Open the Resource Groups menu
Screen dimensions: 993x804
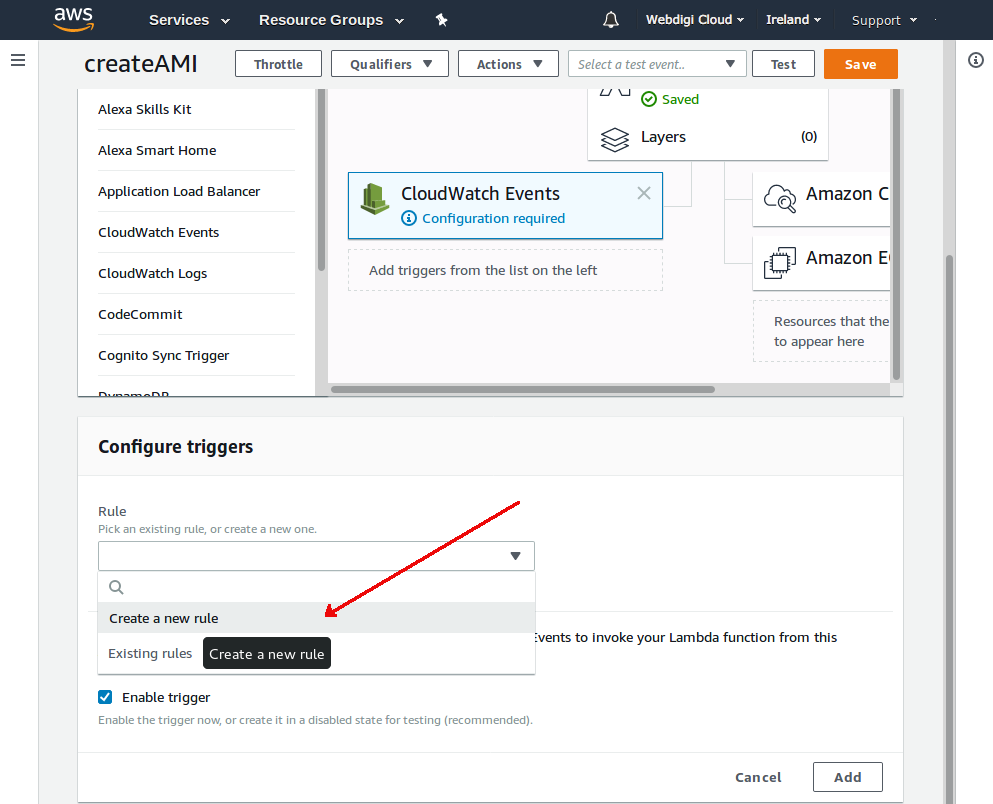pyautogui.click(x=331, y=20)
